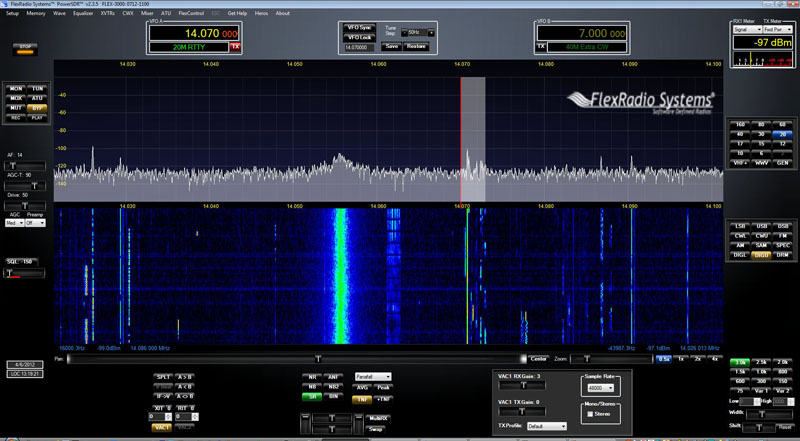Open the Equalizer menu
The height and width of the screenshot is (441, 800).
pyautogui.click(x=83, y=13)
